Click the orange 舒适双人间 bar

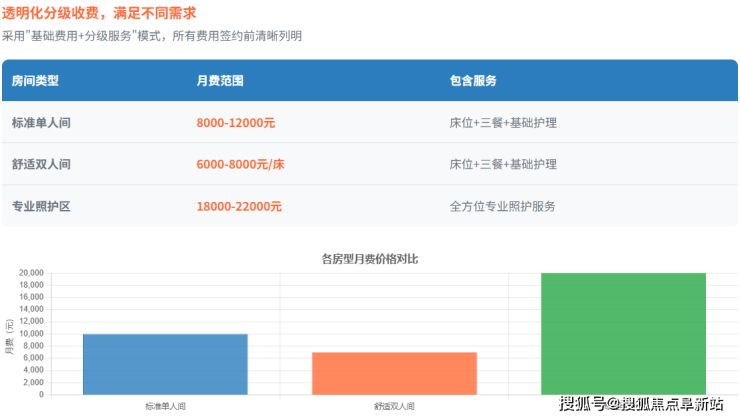pyautogui.click(x=394, y=373)
